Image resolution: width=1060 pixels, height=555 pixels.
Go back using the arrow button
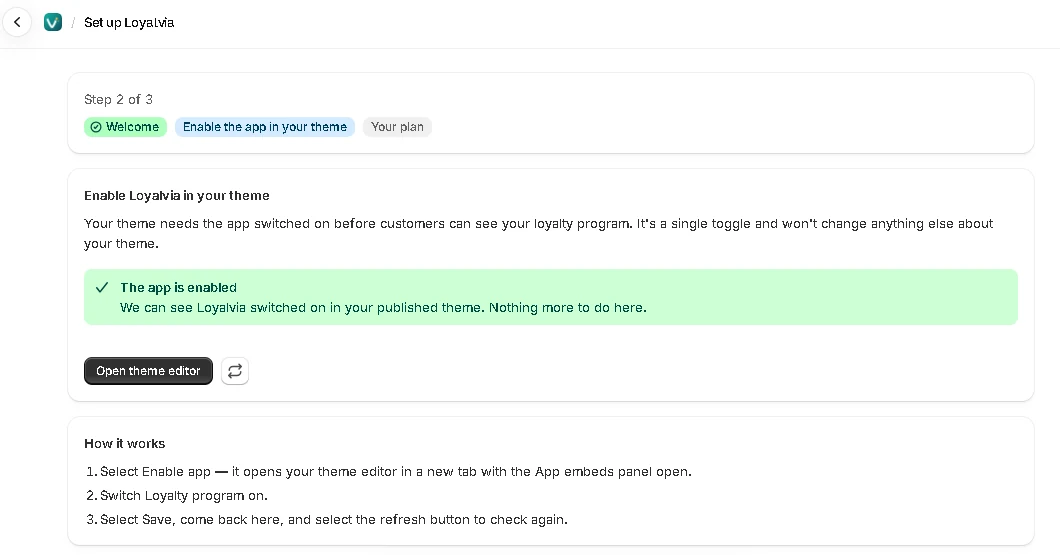click(17, 22)
